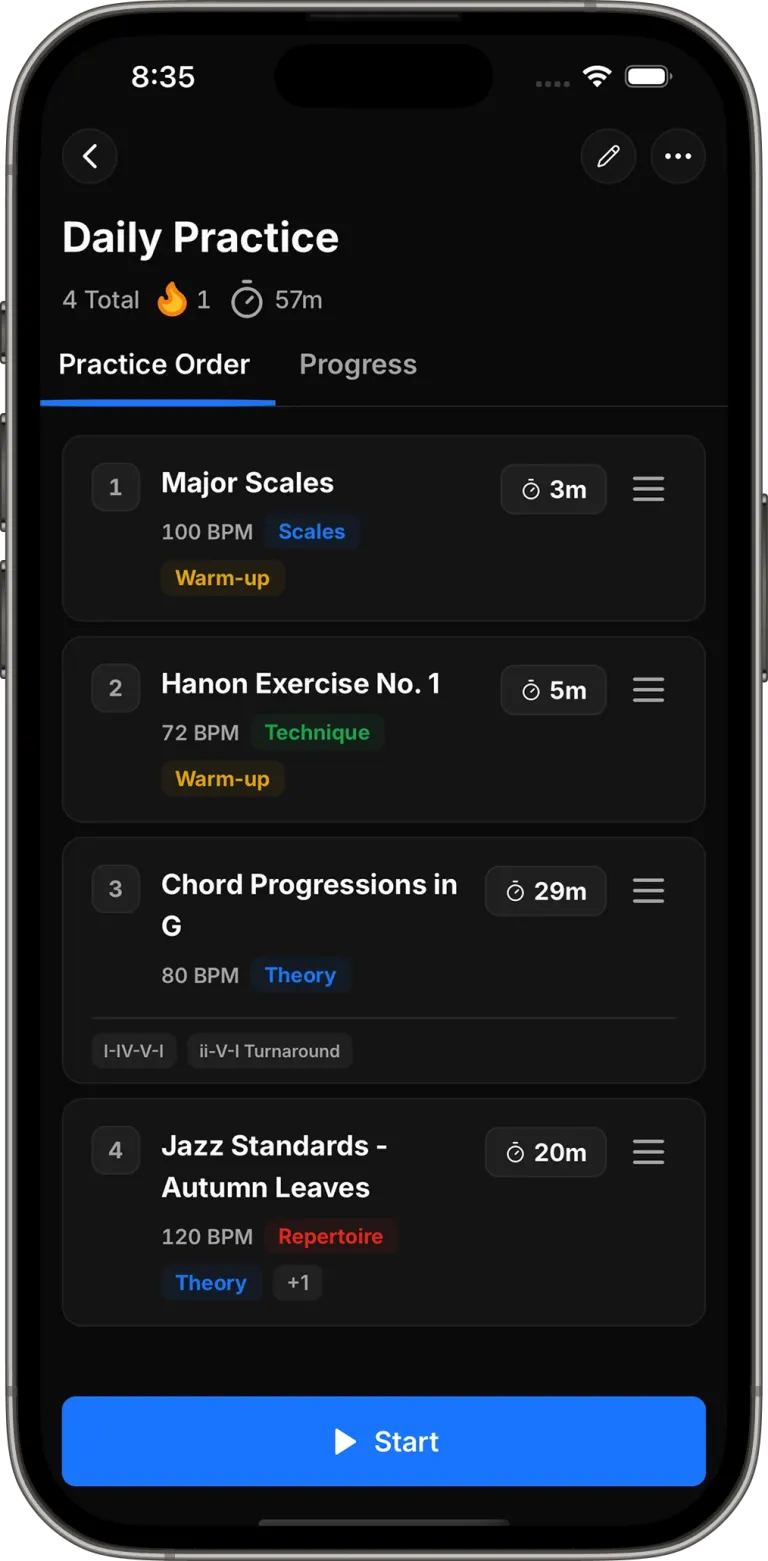Viewport: 768px width, 1561px height.
Task: Tap the Technique tag on Hanon Exercise
Action: coord(317,732)
